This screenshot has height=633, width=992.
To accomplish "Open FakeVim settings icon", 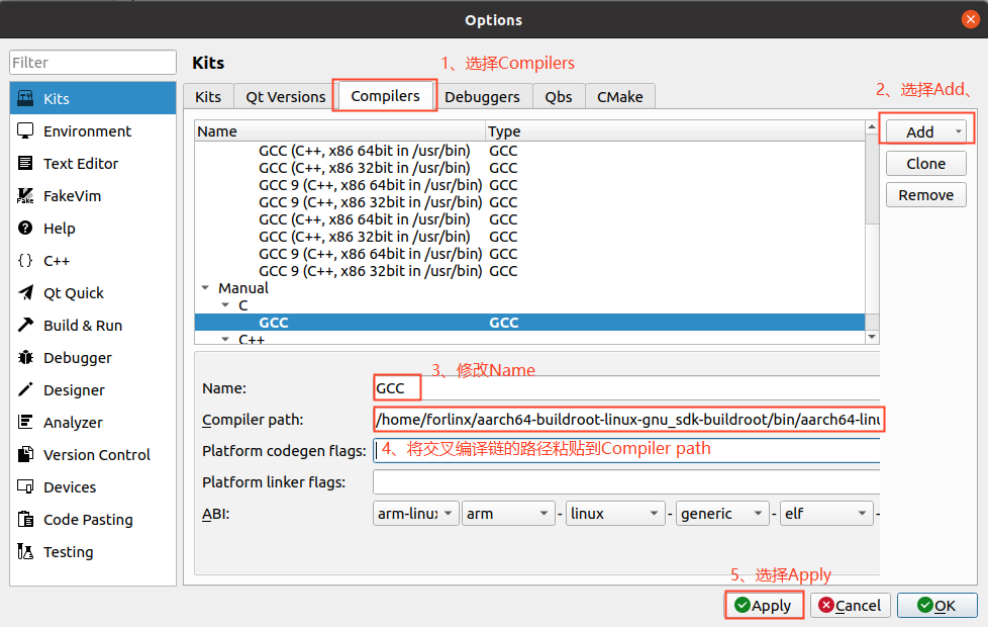I will click(25, 195).
